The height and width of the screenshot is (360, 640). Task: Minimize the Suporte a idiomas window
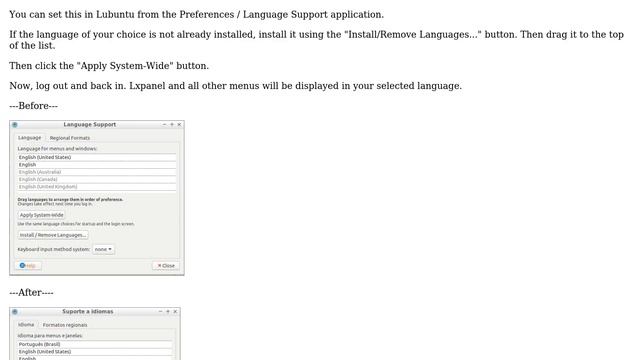(x=160, y=311)
